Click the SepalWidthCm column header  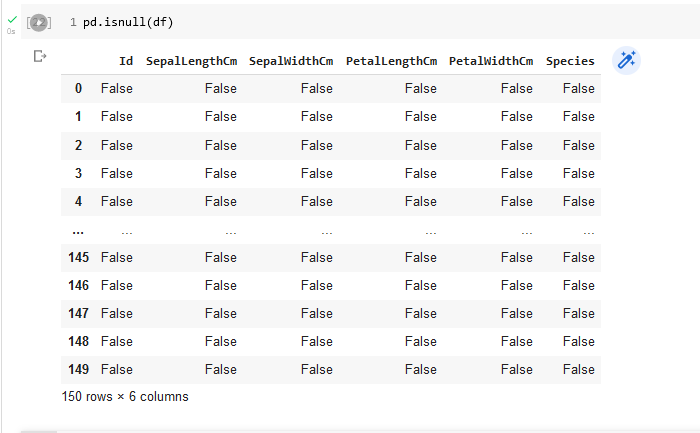[x=291, y=61]
